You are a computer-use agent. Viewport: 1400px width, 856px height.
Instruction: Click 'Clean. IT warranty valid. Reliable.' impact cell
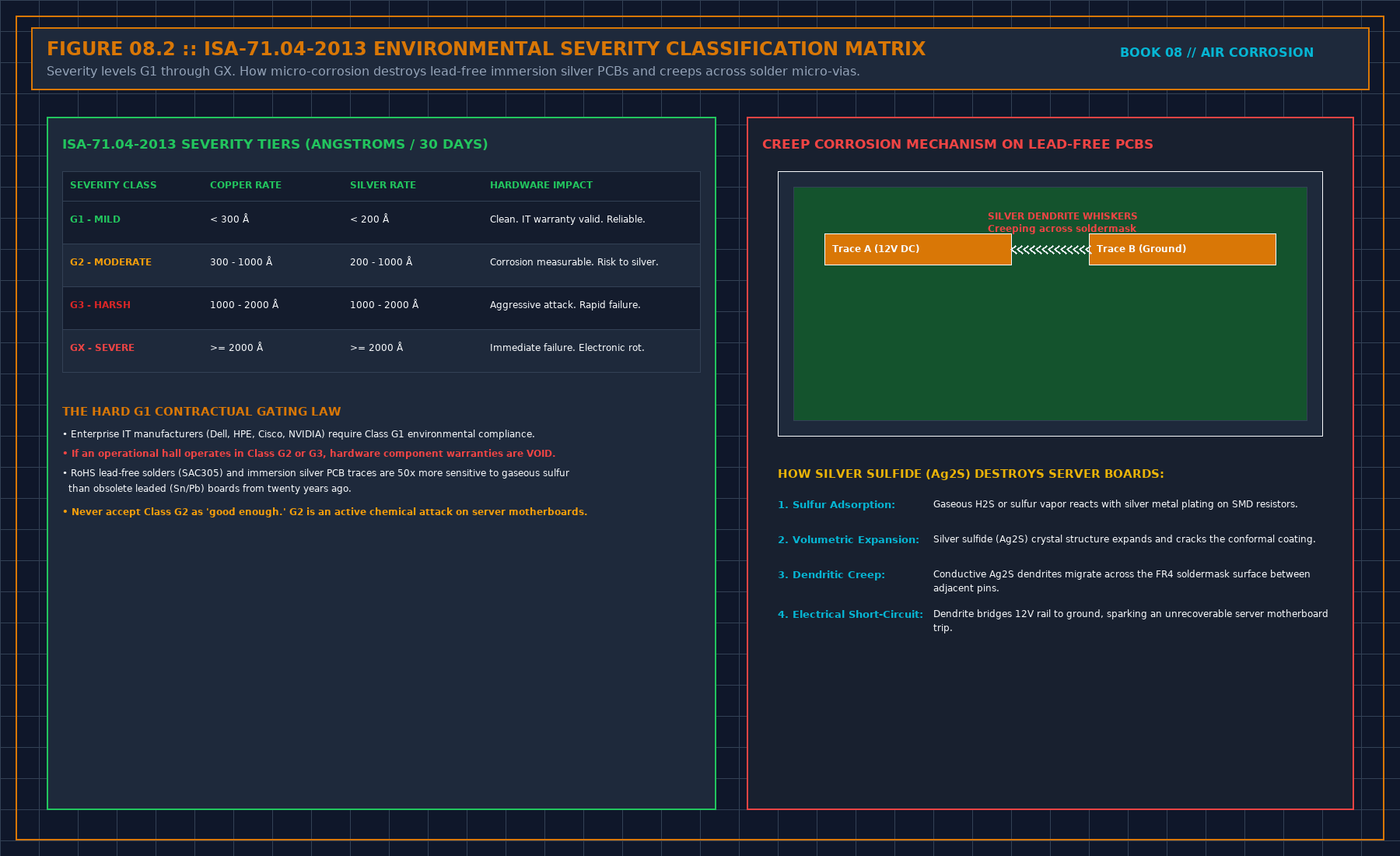568,219
